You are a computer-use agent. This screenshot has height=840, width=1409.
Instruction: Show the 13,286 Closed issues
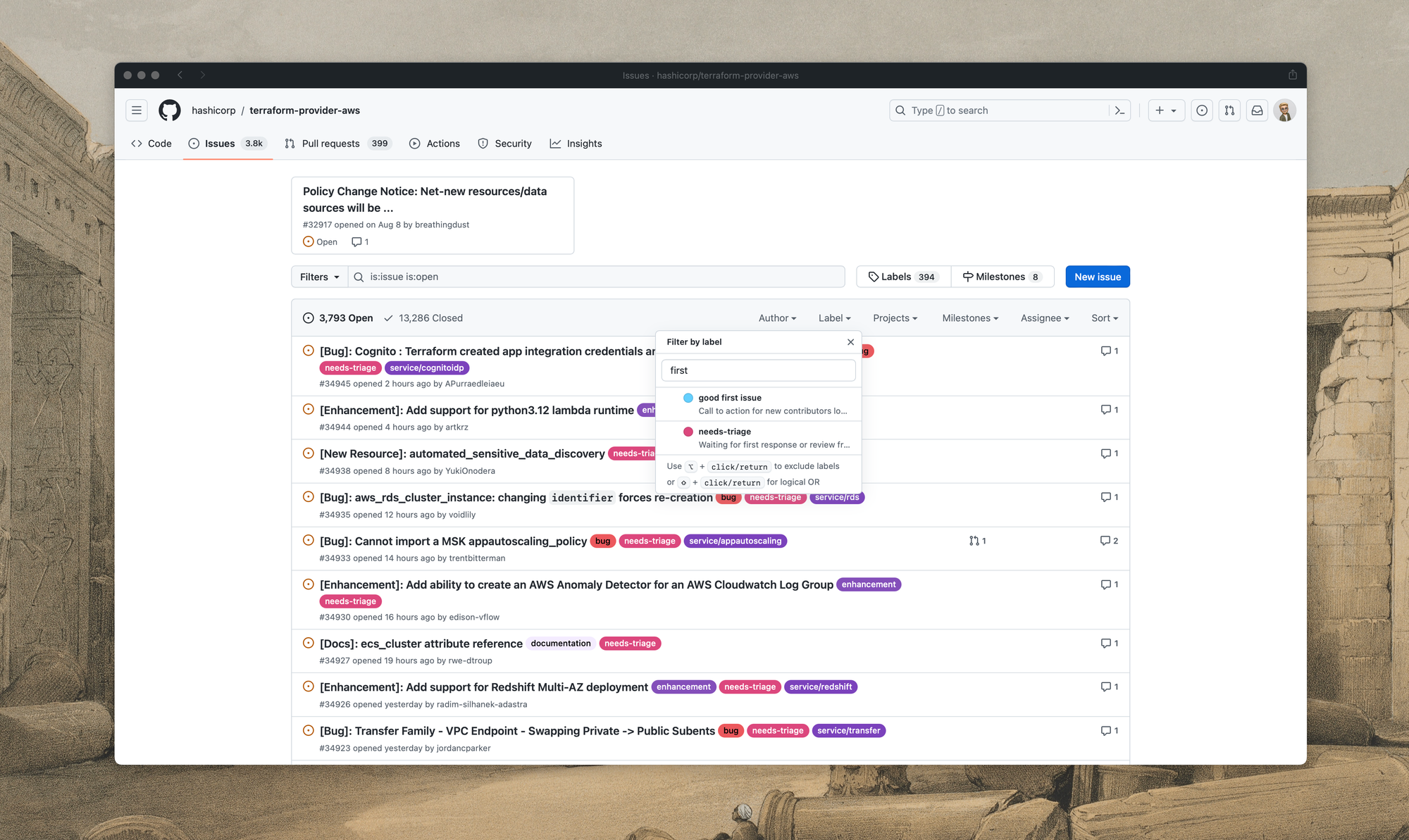(x=423, y=318)
